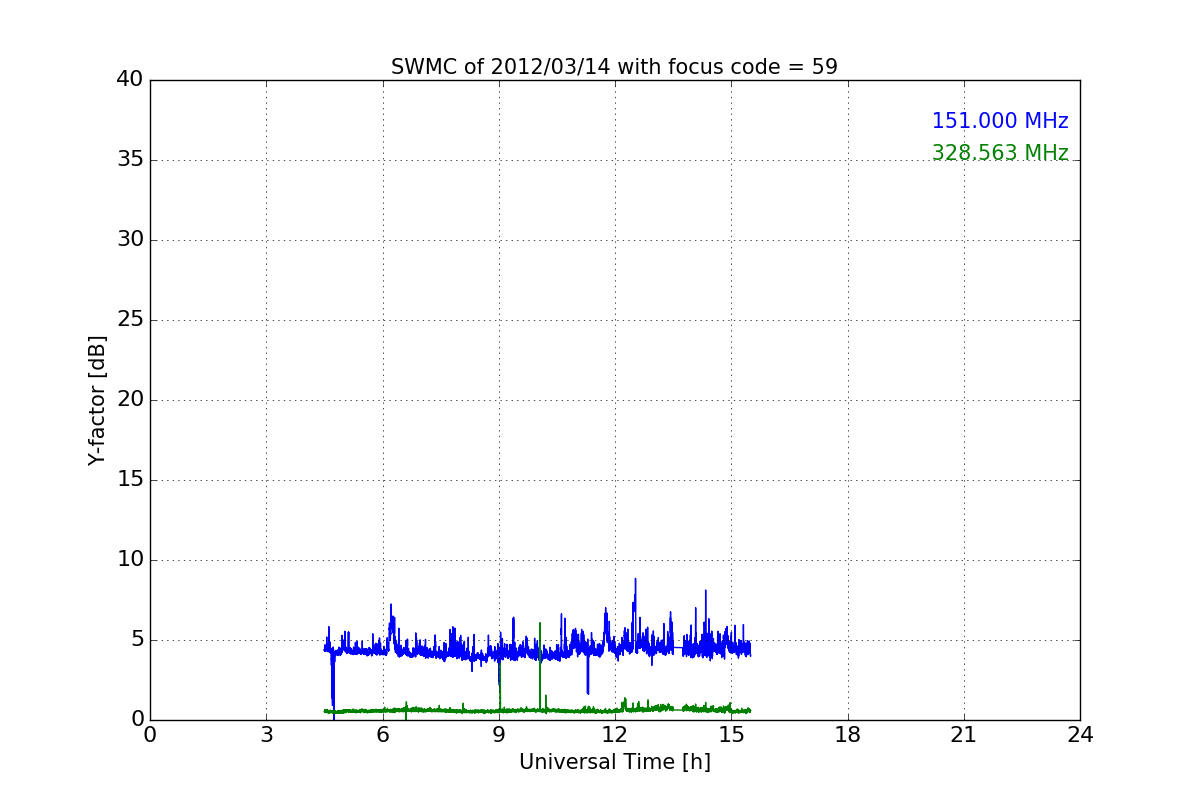The image size is (1200, 800).
Task: Click the 'Universal Time [h]' axis label
Action: 614,762
